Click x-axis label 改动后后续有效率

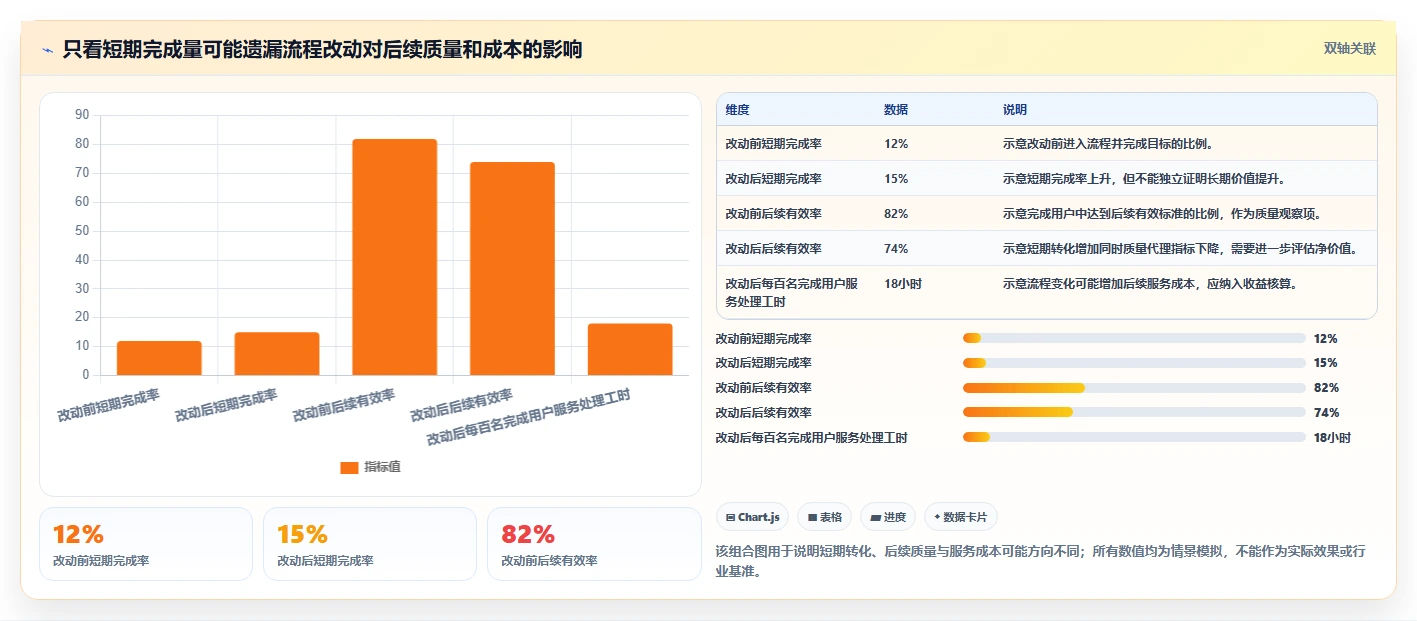click(462, 405)
